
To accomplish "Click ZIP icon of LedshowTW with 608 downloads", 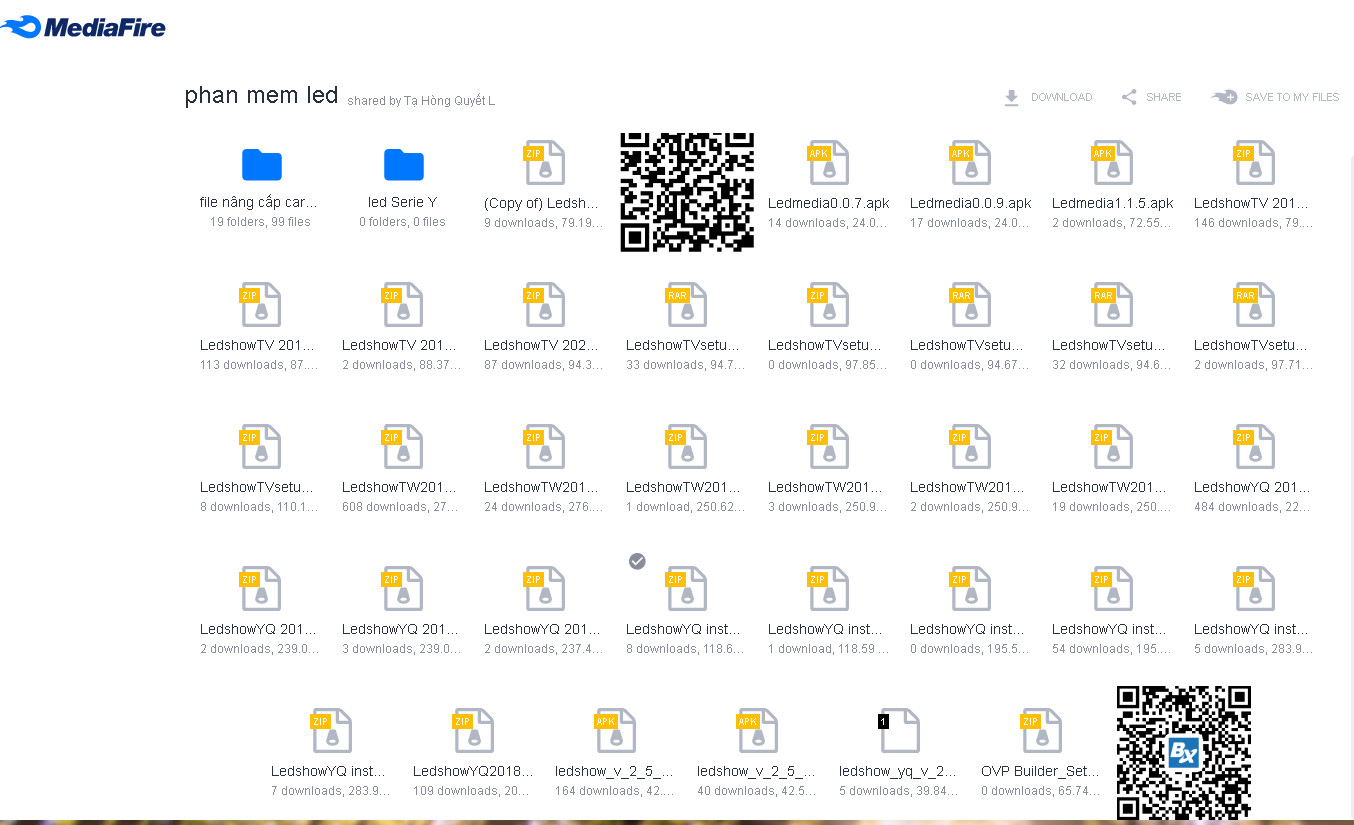I will point(404,446).
